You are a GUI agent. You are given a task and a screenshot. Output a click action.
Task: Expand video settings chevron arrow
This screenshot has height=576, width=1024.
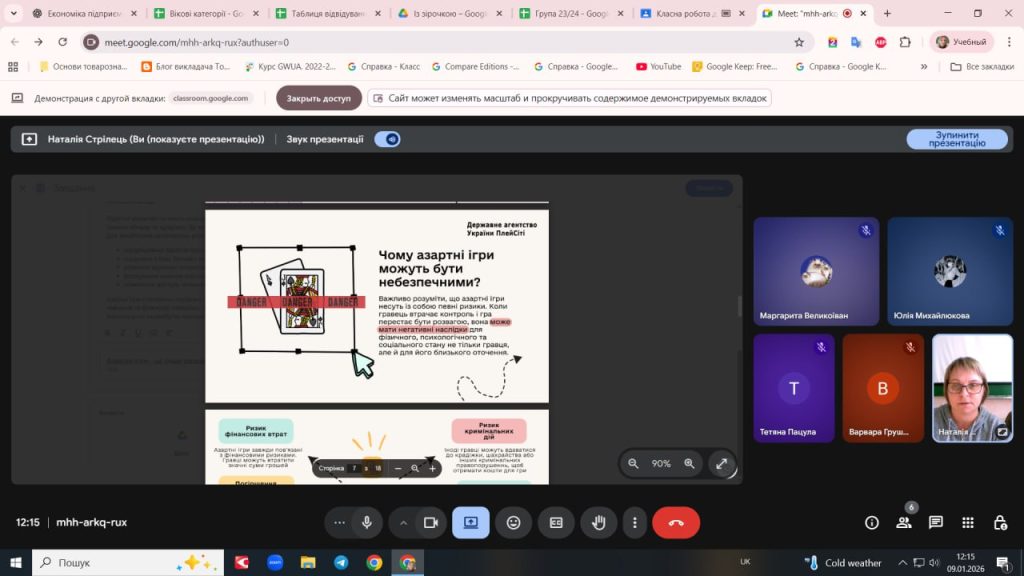pos(404,522)
